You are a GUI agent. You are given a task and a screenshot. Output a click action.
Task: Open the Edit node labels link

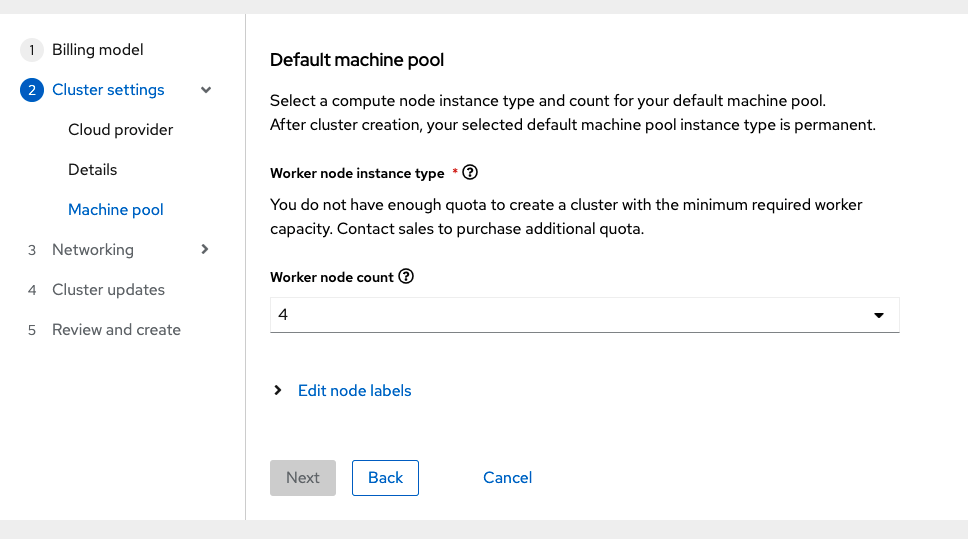point(355,391)
